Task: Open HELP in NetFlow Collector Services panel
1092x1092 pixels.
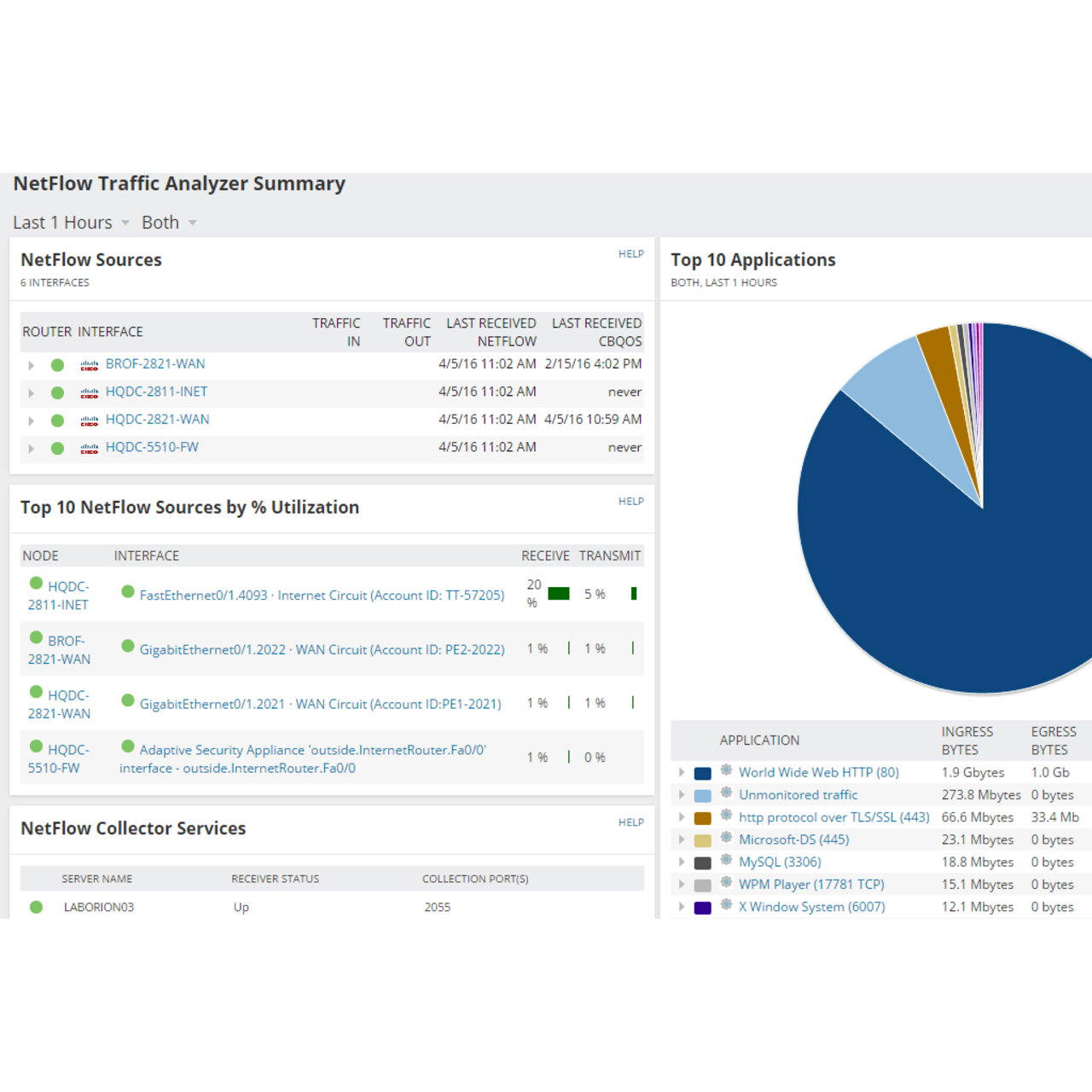Action: pos(630,822)
